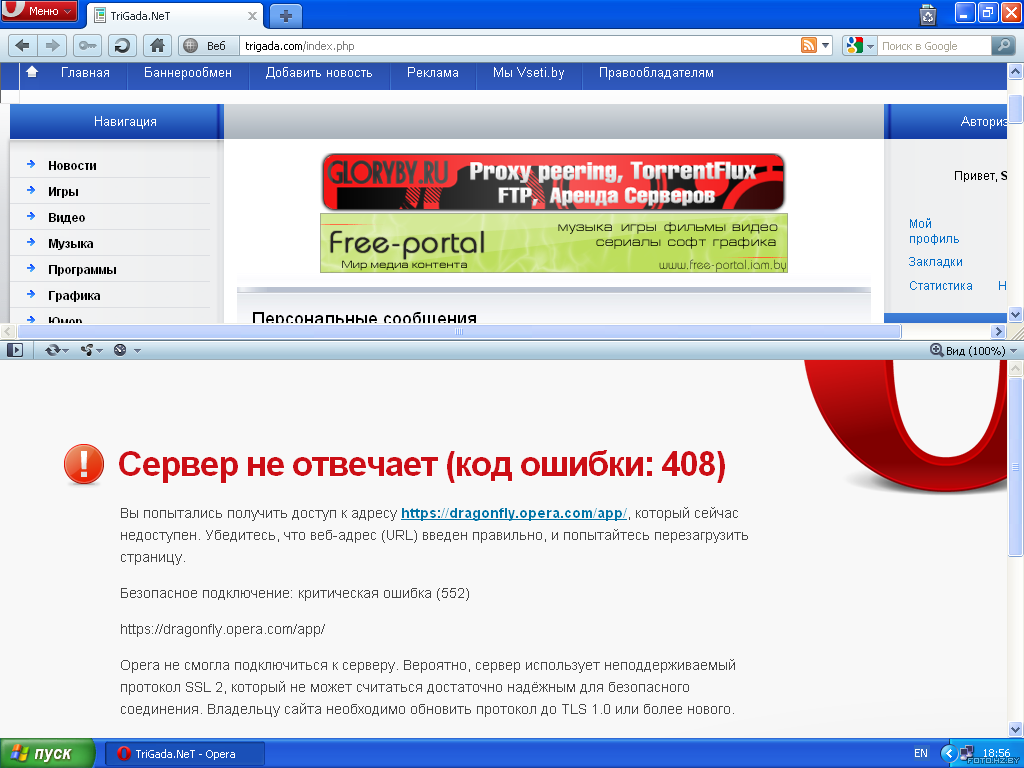Expand the address bar history dropdown

click(x=825, y=46)
